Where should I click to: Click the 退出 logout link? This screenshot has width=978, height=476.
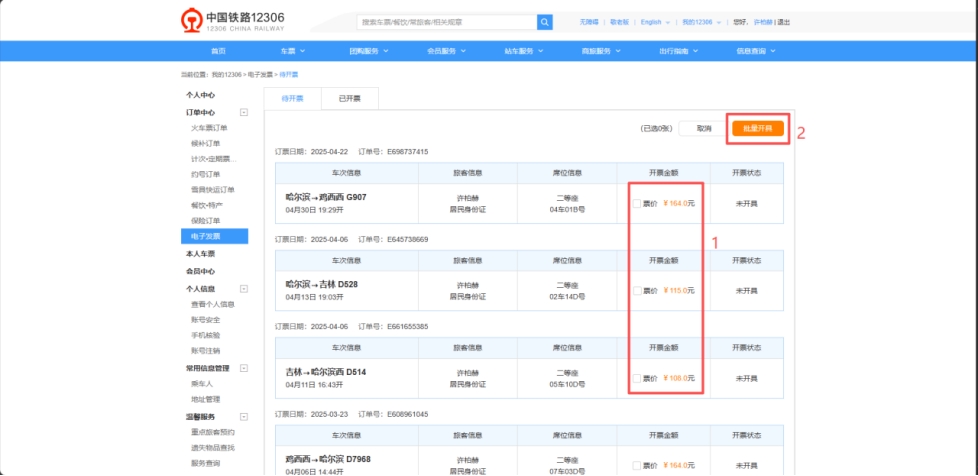tap(783, 22)
